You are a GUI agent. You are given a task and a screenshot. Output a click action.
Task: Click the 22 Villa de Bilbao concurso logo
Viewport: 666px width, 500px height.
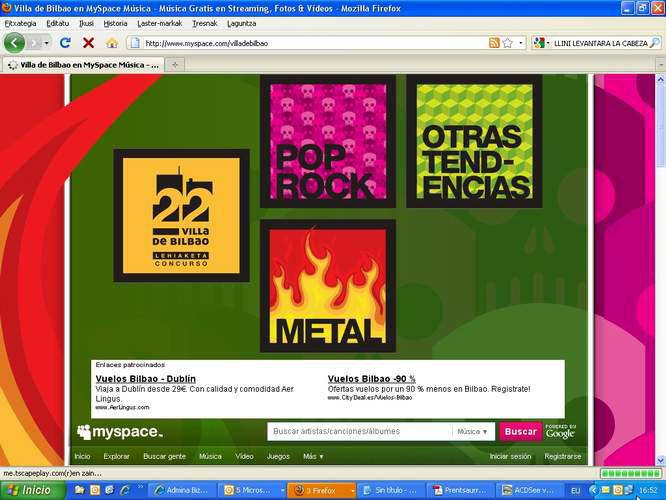(x=181, y=215)
